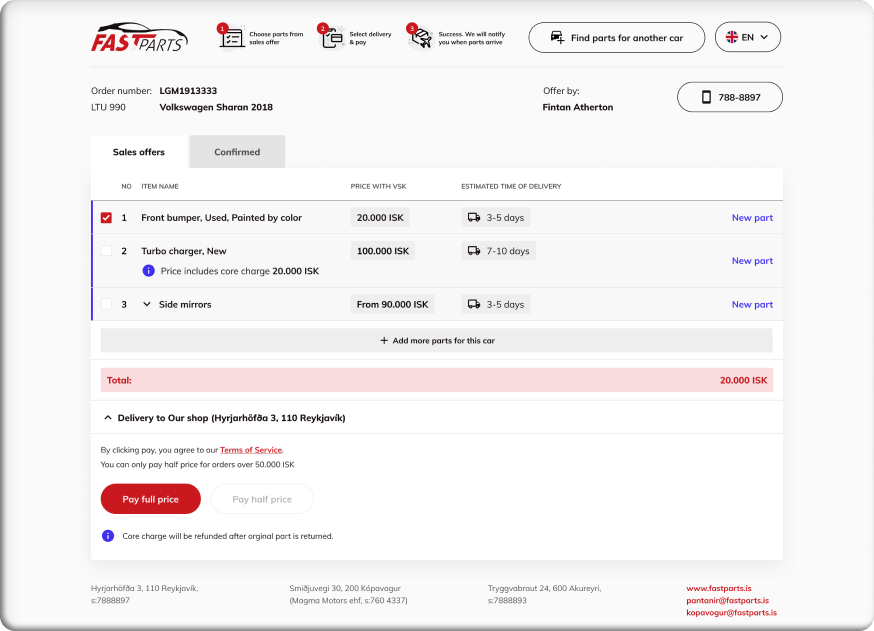Open the EN language dropdown

point(747,38)
